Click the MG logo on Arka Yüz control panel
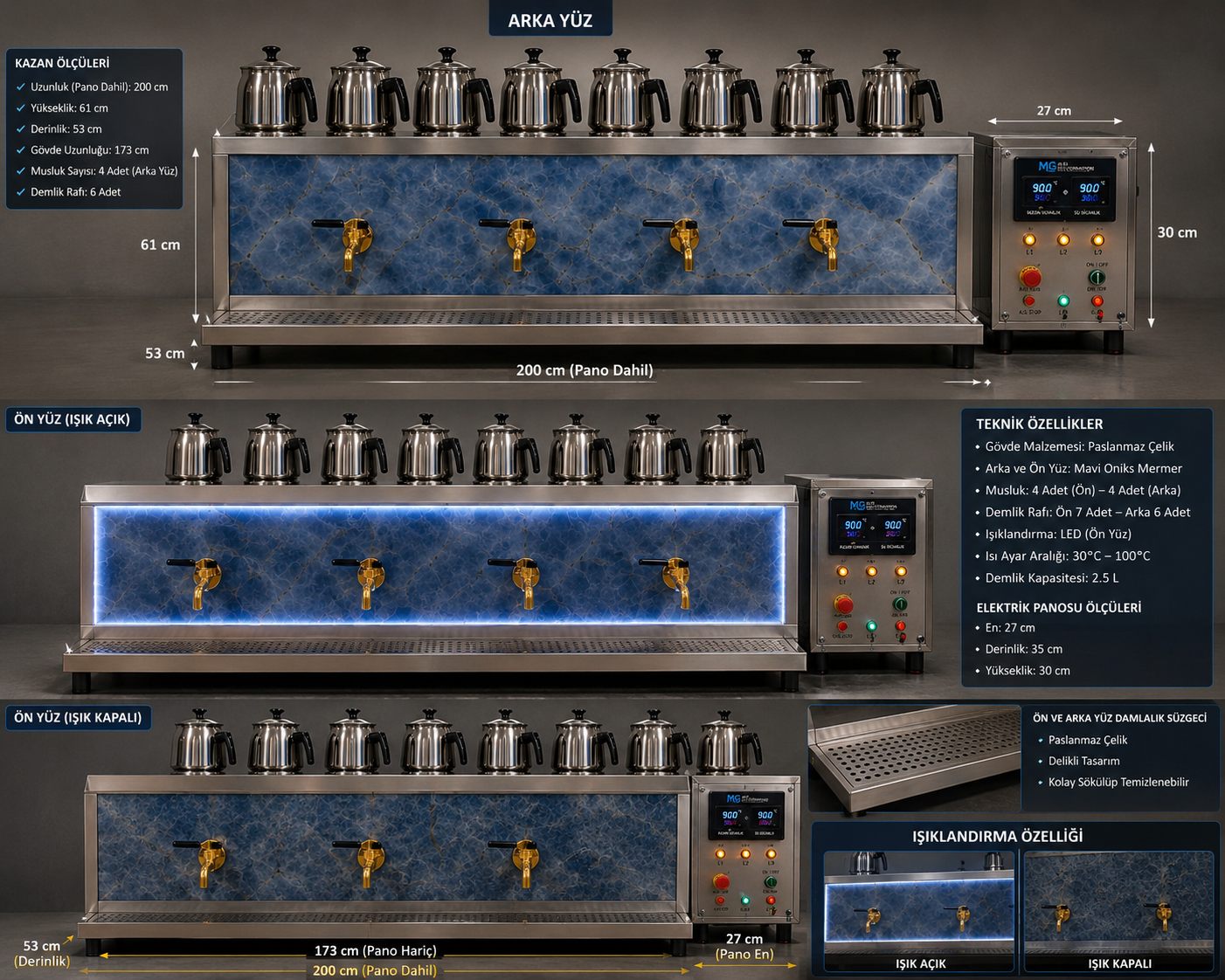 1047,166
